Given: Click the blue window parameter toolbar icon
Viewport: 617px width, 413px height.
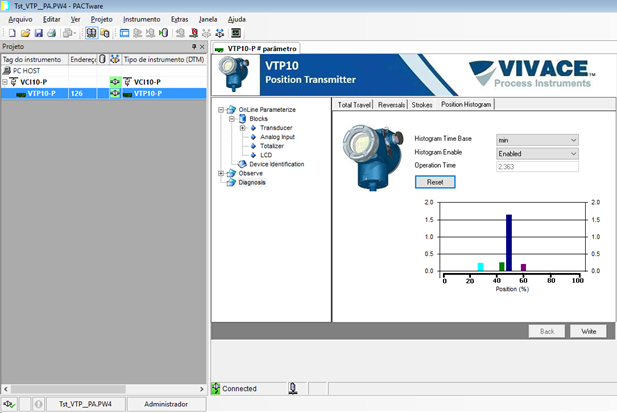Looking at the screenshot, I should [124, 33].
